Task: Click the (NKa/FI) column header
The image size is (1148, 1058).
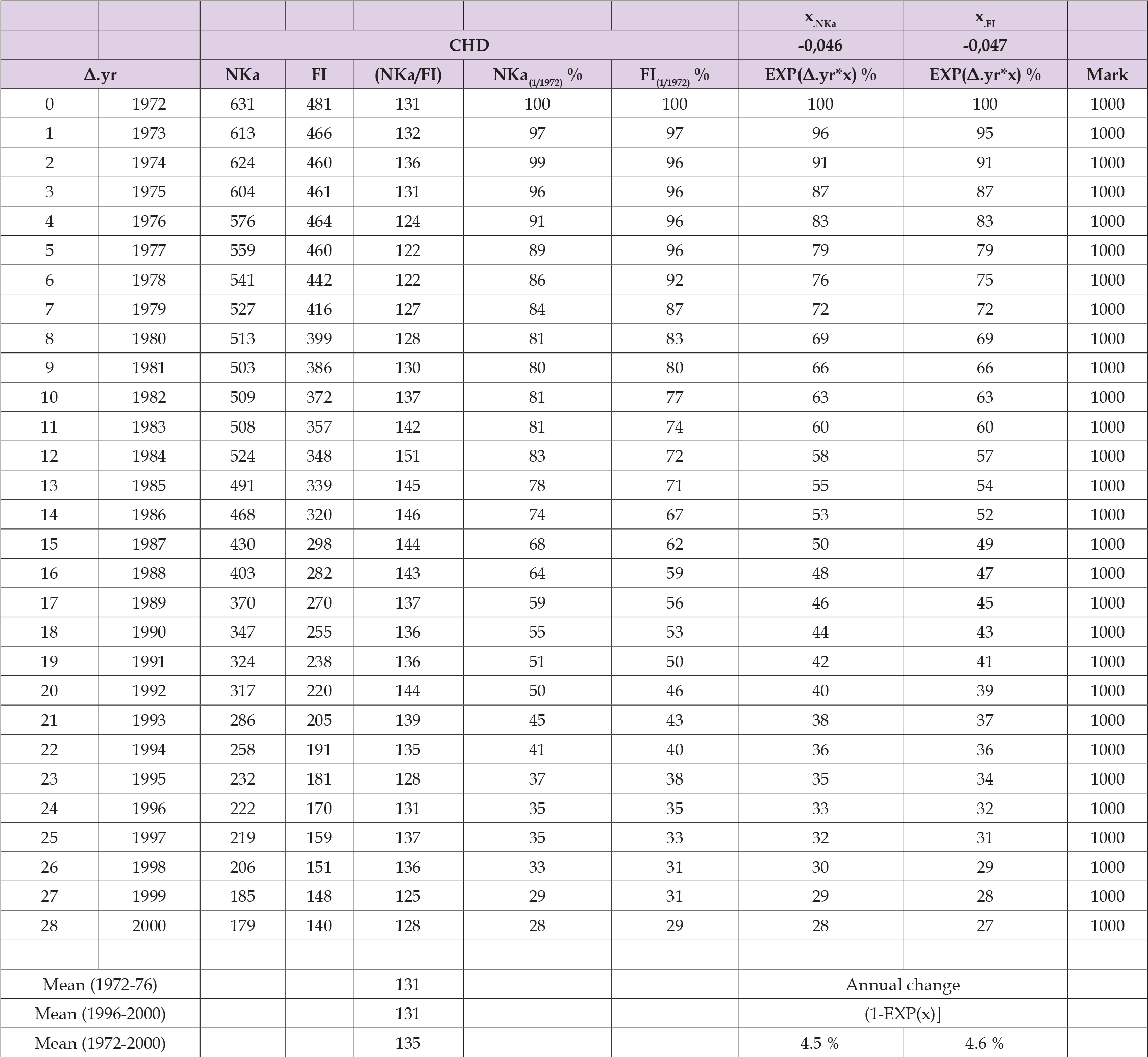Action: tap(408, 74)
